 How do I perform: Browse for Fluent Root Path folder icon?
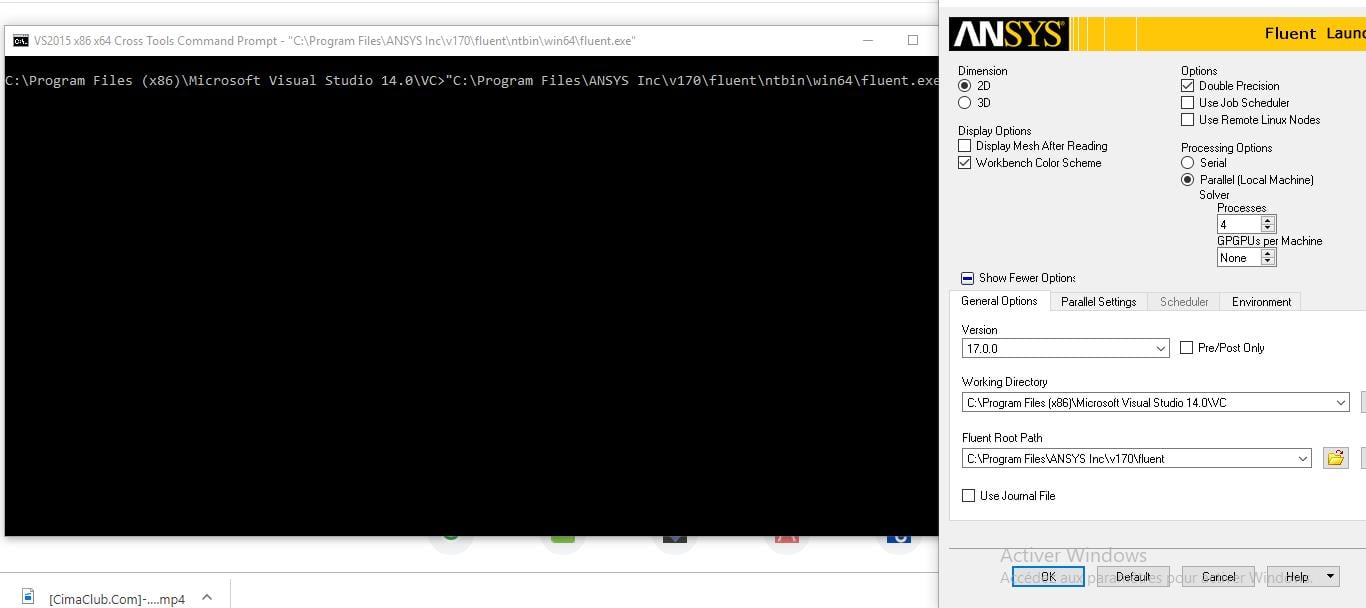coord(1335,458)
